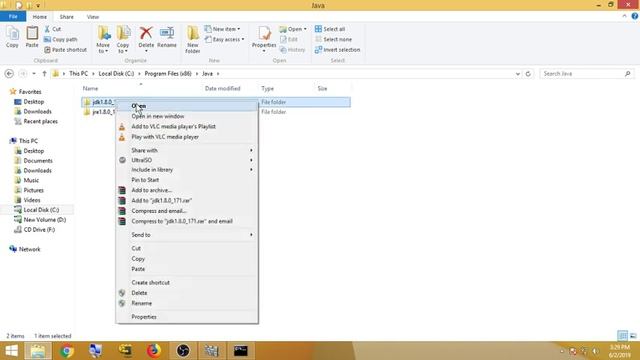
Task: Click the History button in ribbon
Action: tap(292, 50)
